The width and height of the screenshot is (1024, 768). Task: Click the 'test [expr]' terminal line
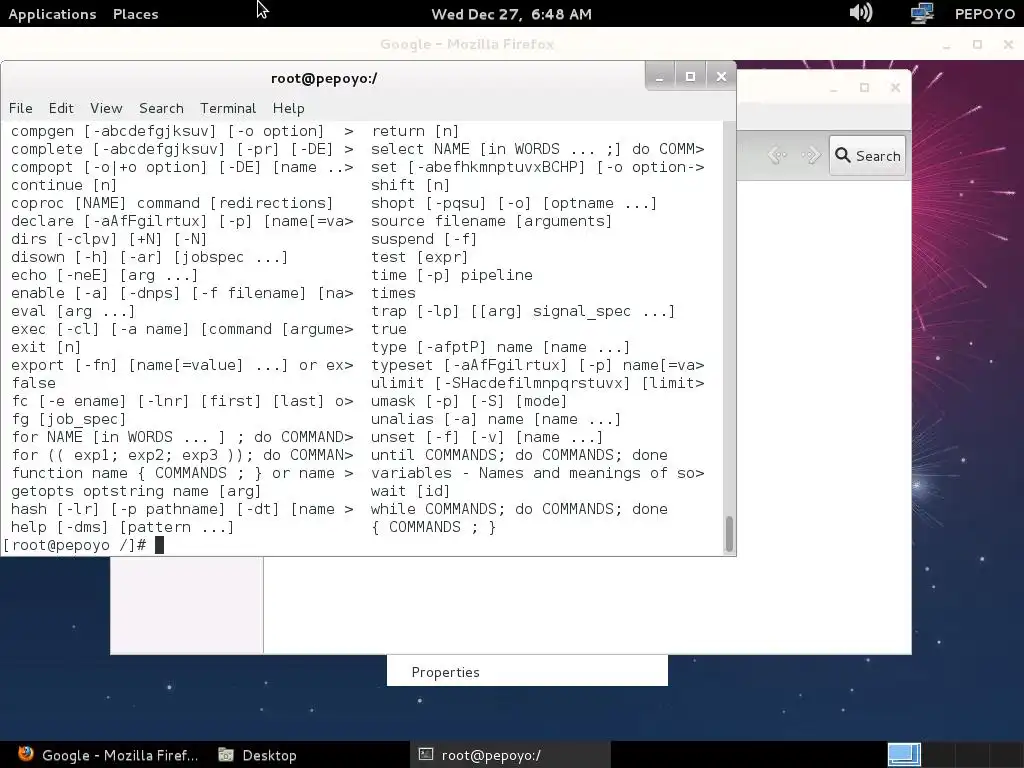419,257
